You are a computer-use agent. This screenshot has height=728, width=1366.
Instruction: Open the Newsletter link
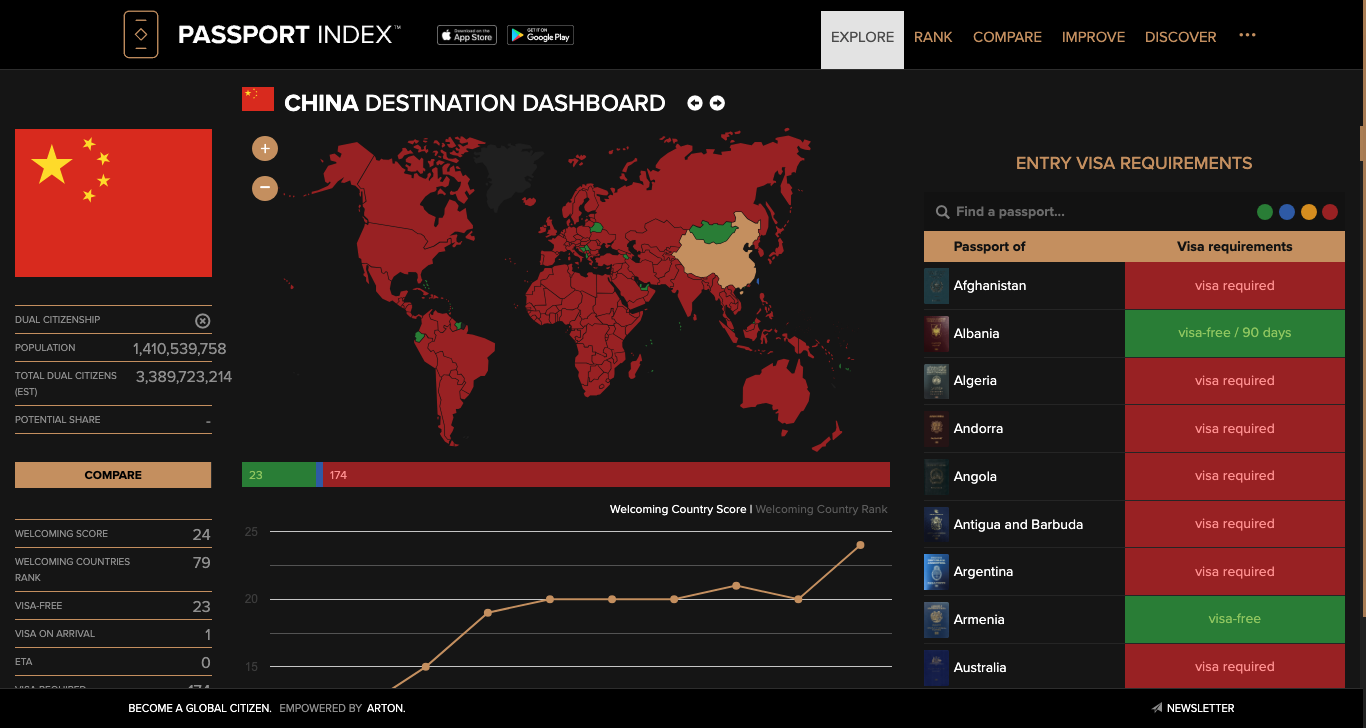(x=1200, y=708)
